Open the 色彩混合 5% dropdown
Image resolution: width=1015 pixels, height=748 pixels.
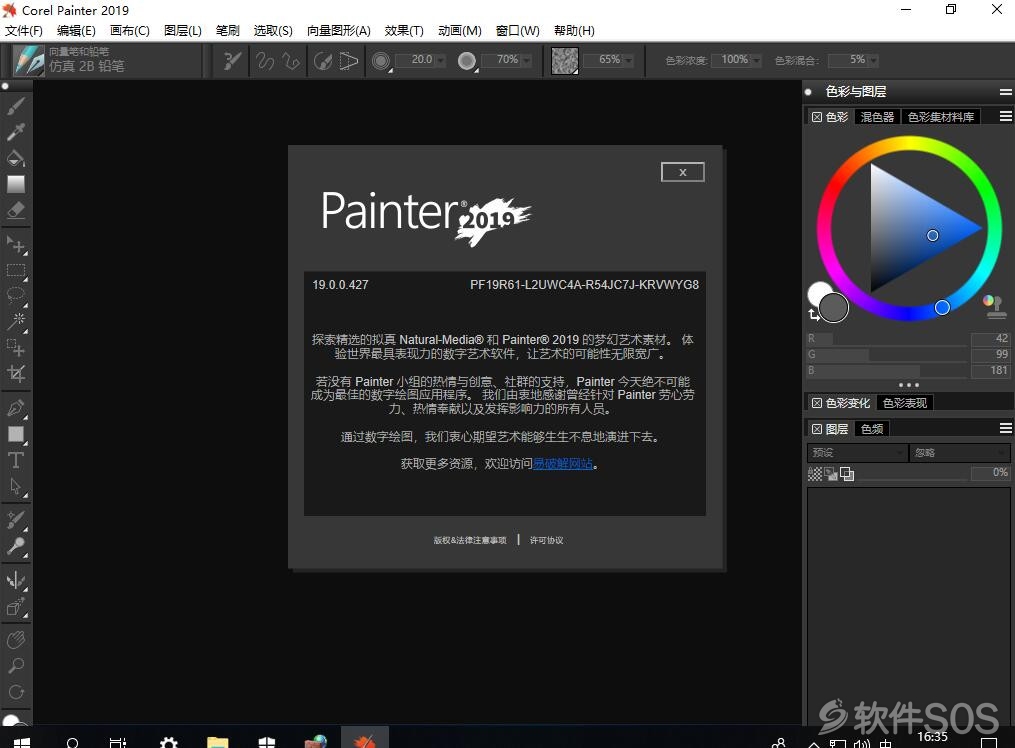(873, 60)
